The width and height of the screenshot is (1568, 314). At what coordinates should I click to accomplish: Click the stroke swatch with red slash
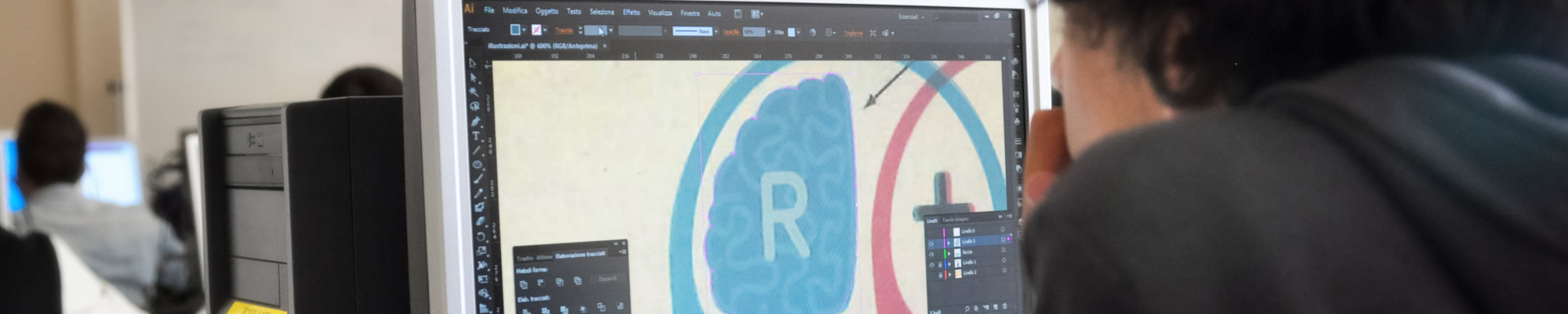tap(536, 30)
